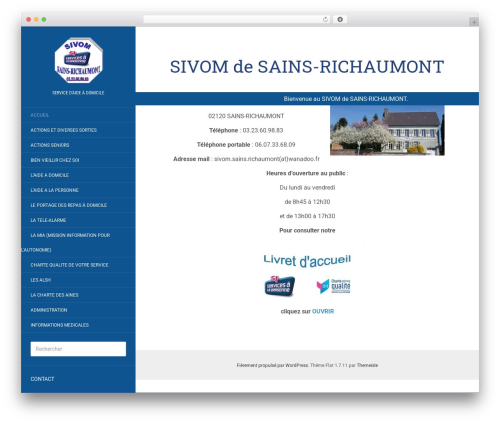
Task: Open the OUVRIR link
Action: 323,311
